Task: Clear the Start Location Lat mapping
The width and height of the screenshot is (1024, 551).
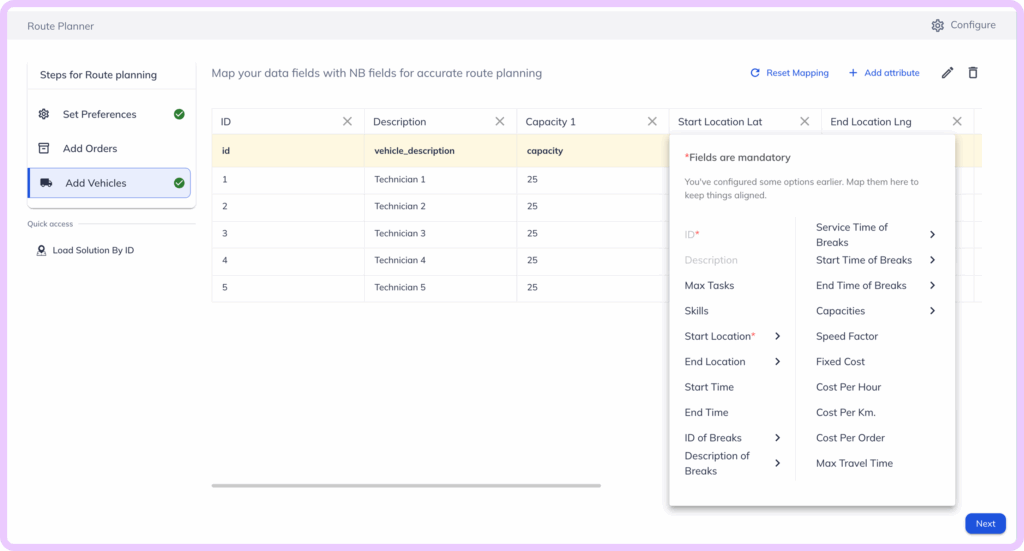Action: pos(804,121)
